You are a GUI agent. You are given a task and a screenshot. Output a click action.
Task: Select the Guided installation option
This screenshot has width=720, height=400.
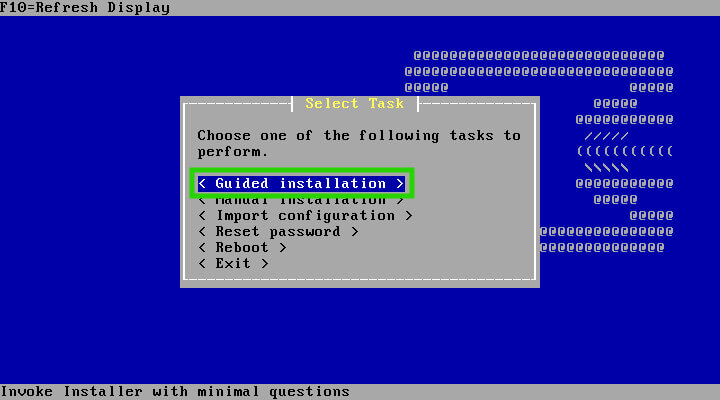pos(301,183)
